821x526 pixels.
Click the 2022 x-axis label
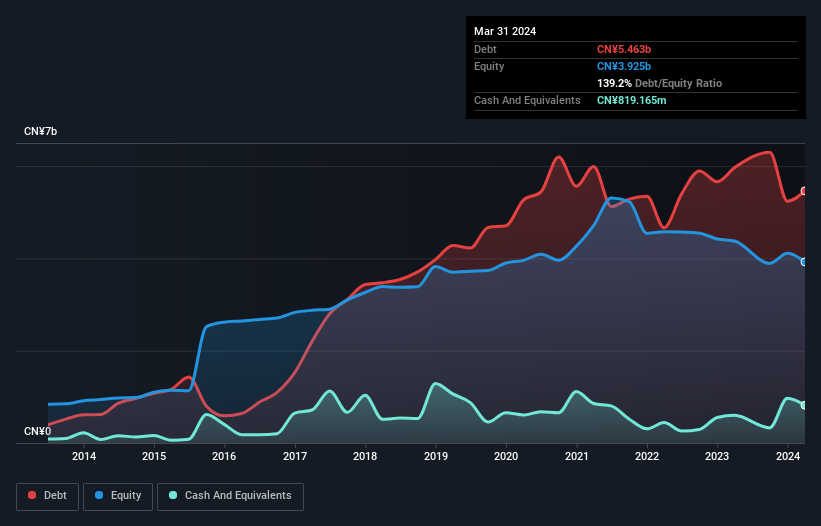[x=647, y=456]
